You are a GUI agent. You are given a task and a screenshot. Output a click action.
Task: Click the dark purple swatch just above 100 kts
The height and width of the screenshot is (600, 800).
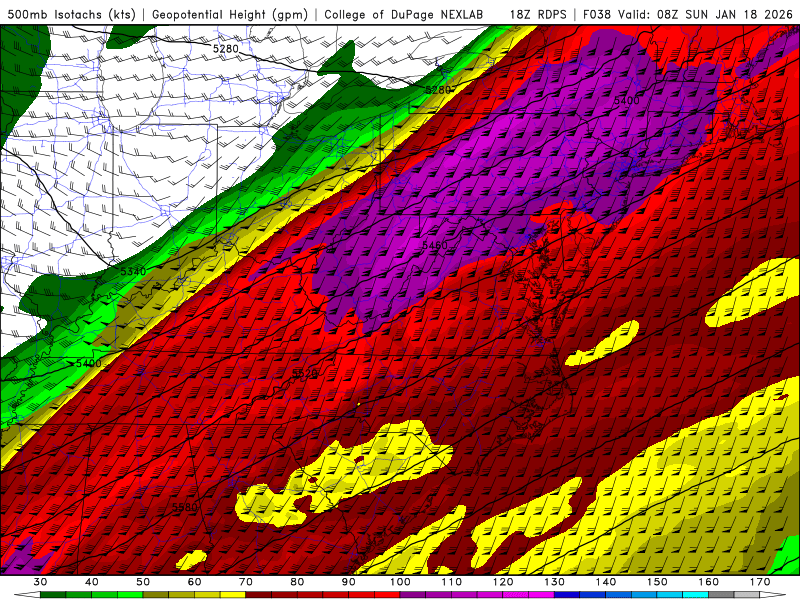[x=413, y=595]
